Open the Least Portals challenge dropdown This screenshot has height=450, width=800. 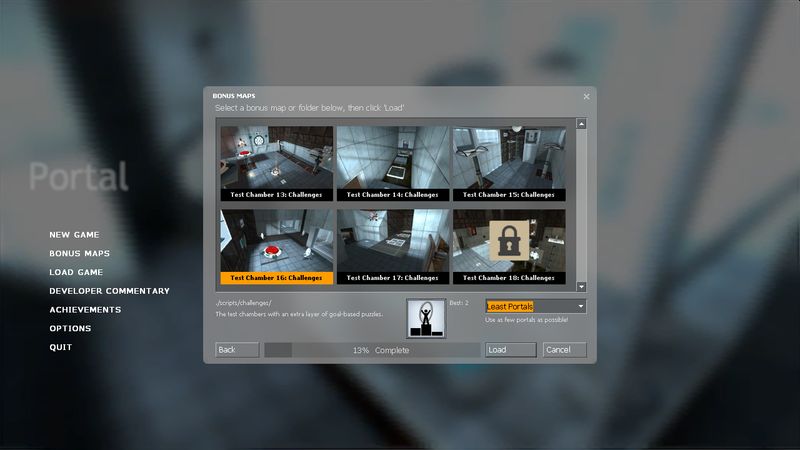pos(535,306)
